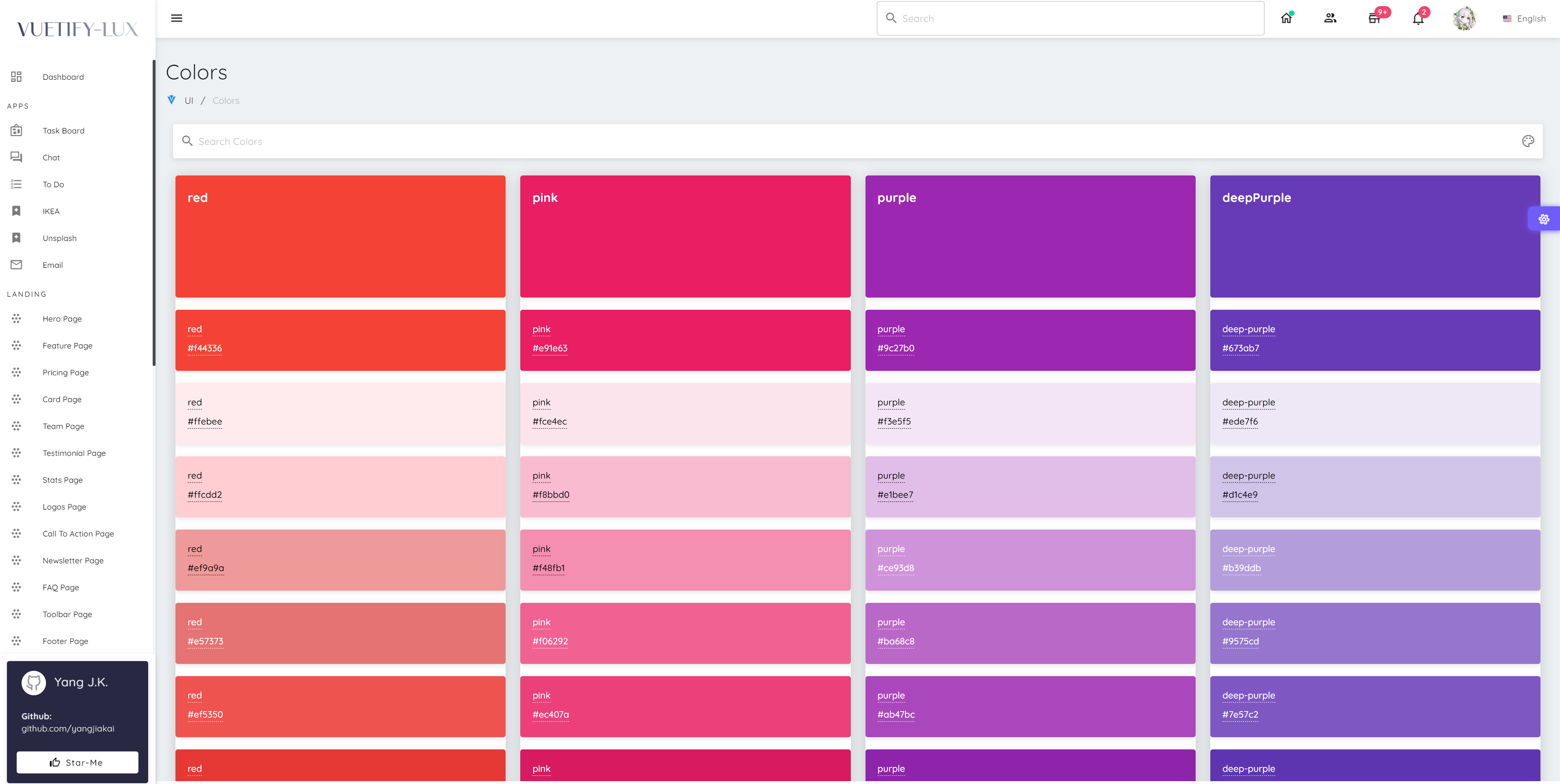Open the hamburger navigation menu
Image resolution: width=1560 pixels, height=784 pixels.
point(175,18)
